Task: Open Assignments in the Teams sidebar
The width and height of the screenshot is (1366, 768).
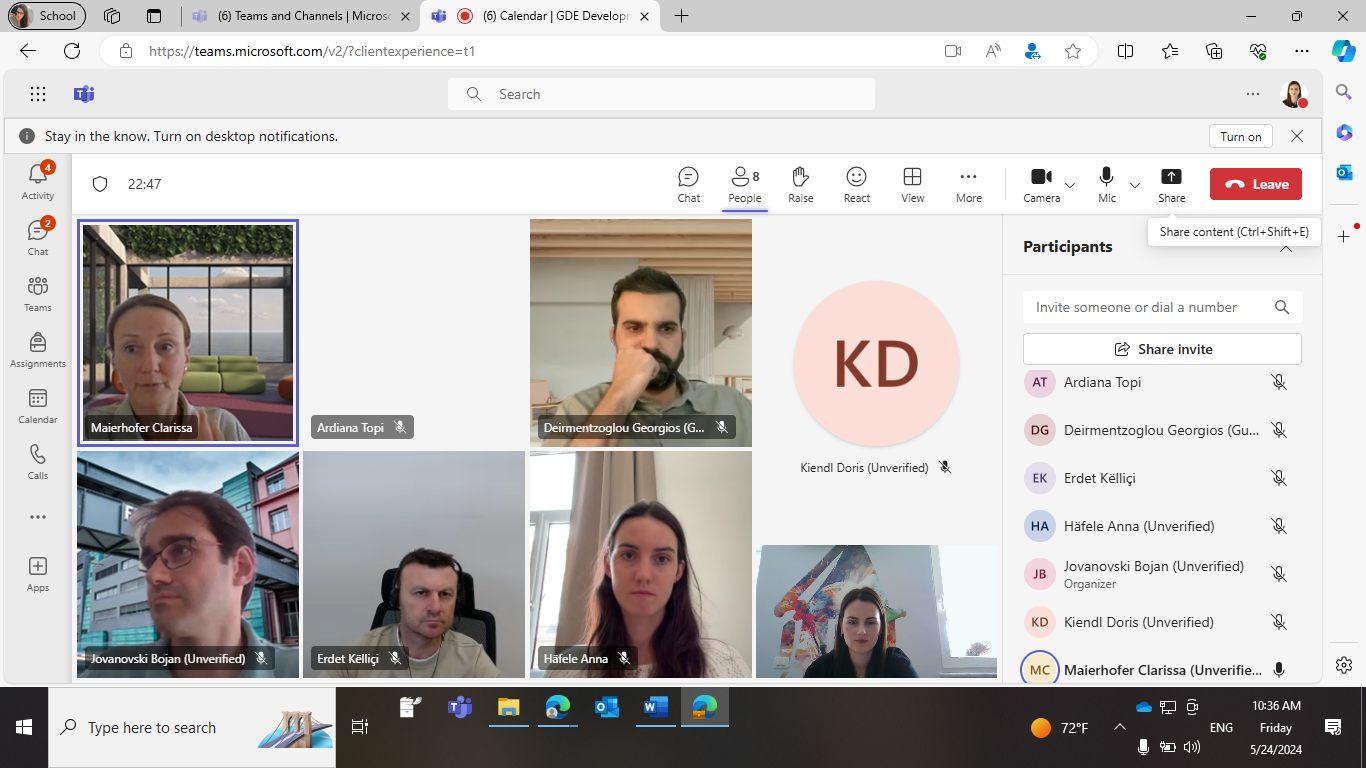Action: pos(38,350)
